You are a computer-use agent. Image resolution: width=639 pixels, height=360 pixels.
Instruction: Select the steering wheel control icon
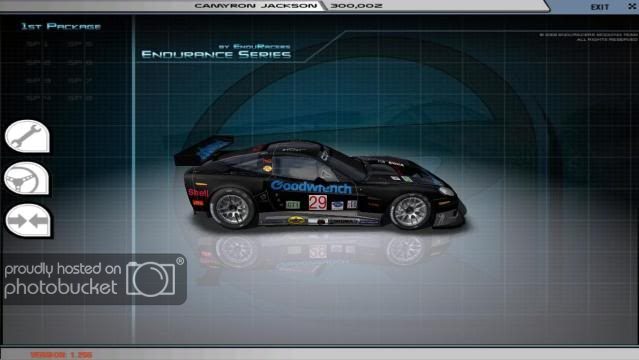tap(27, 179)
